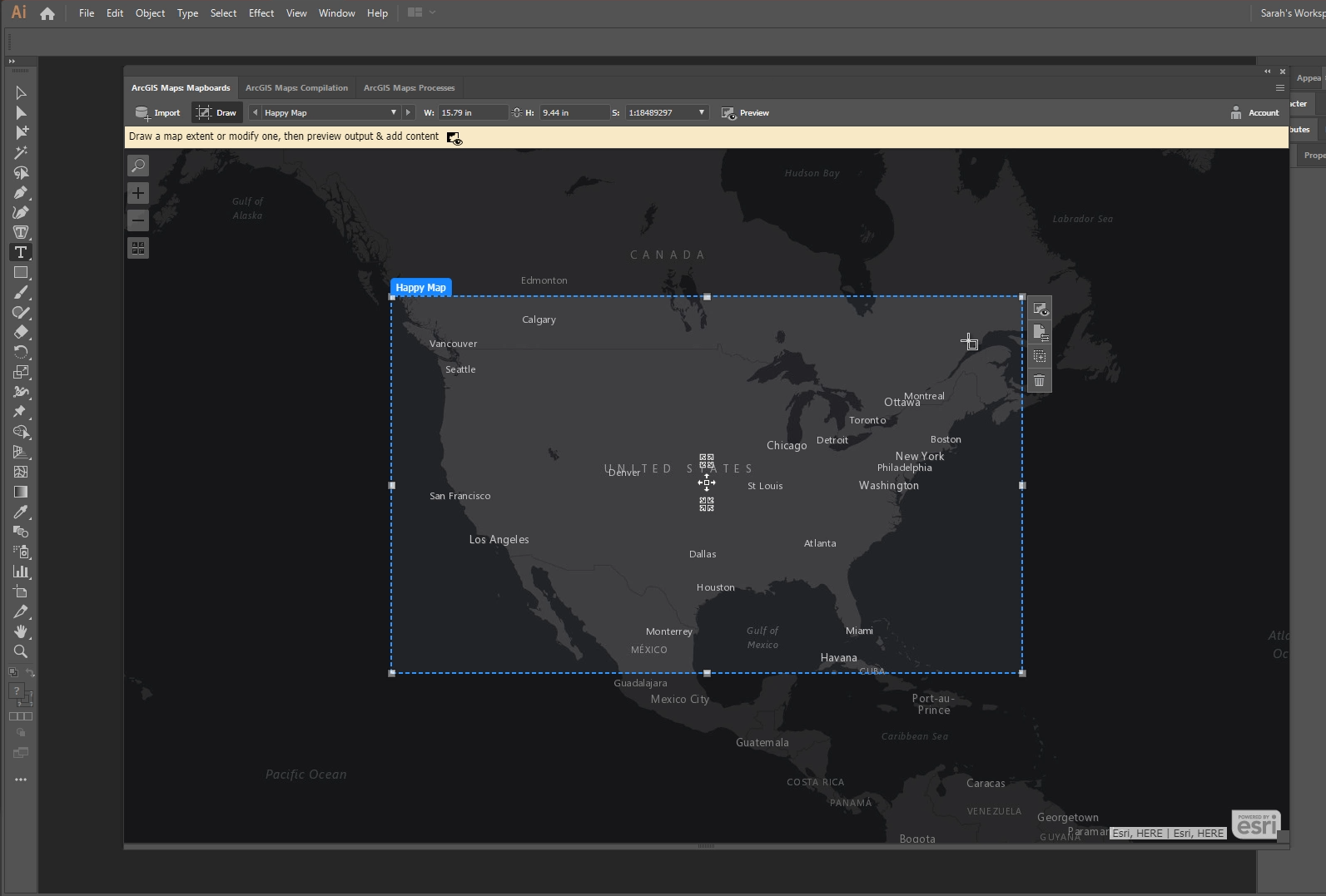This screenshot has height=896, width=1326.
Task: Open the basemap gallery grid icon
Action: (138, 248)
